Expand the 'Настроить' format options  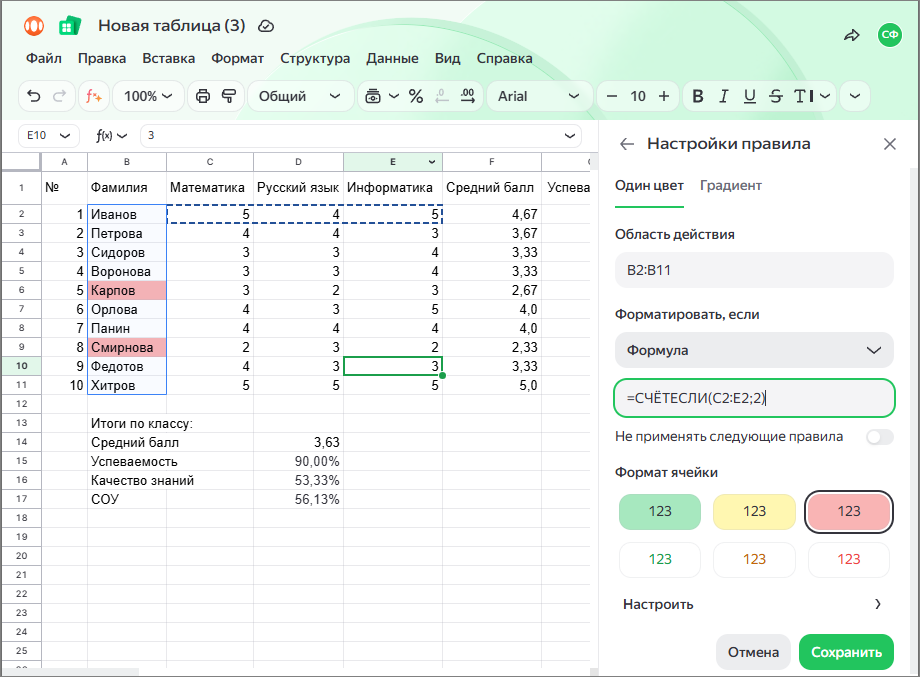pyautogui.click(x=753, y=604)
